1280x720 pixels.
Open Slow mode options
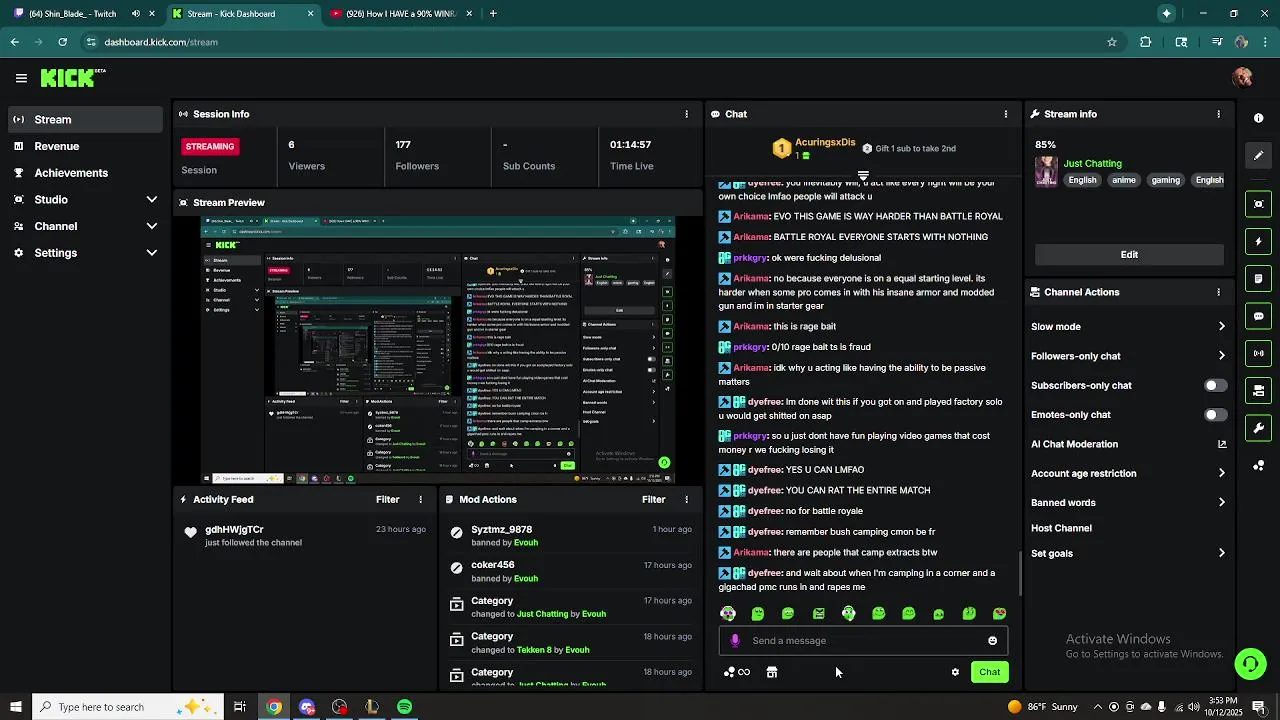pyautogui.click(x=1128, y=326)
